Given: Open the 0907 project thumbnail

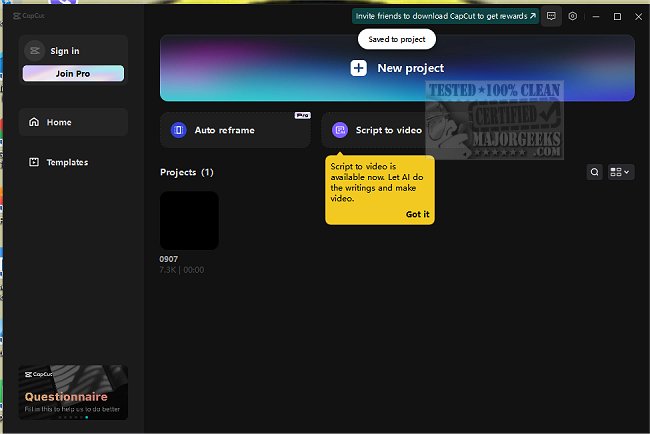Looking at the screenshot, I should click(x=189, y=220).
